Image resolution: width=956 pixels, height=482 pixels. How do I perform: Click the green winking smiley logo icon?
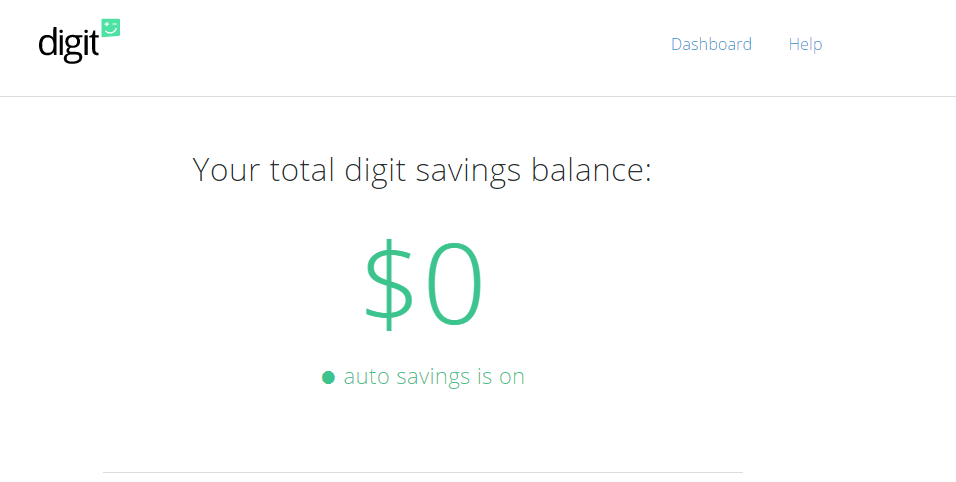(110, 28)
